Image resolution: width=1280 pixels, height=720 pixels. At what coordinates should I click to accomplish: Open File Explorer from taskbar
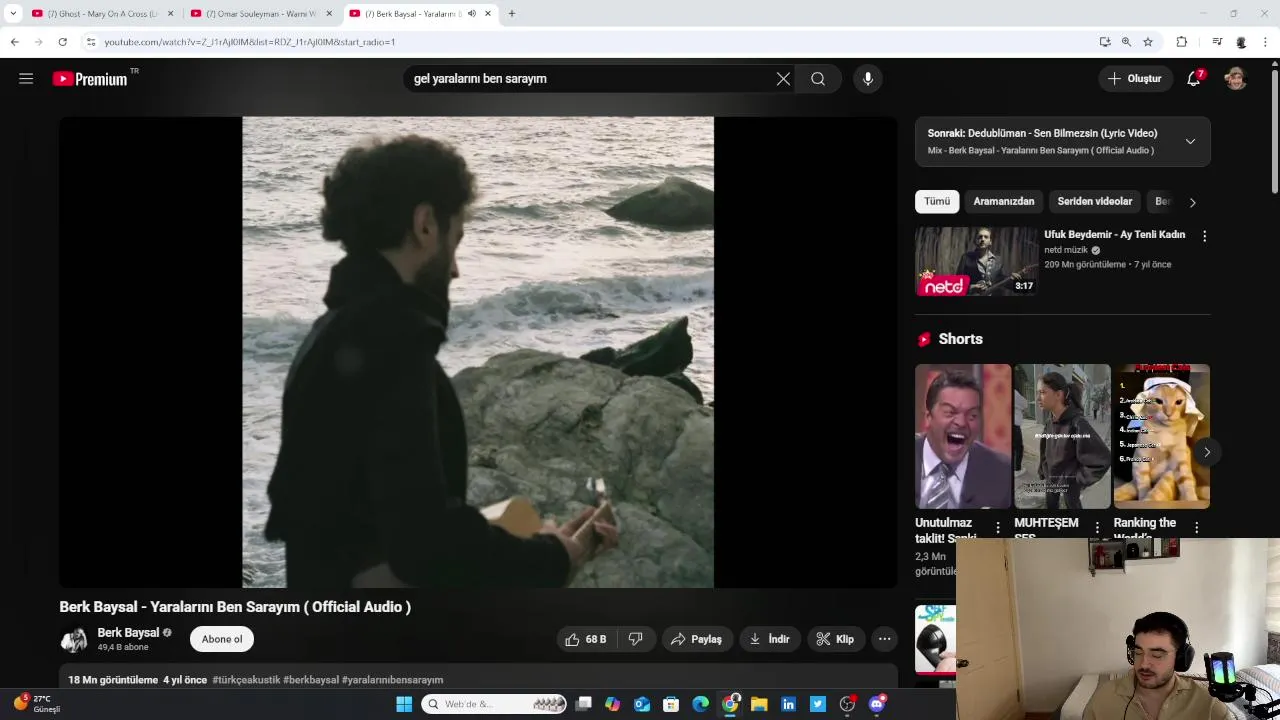[759, 704]
